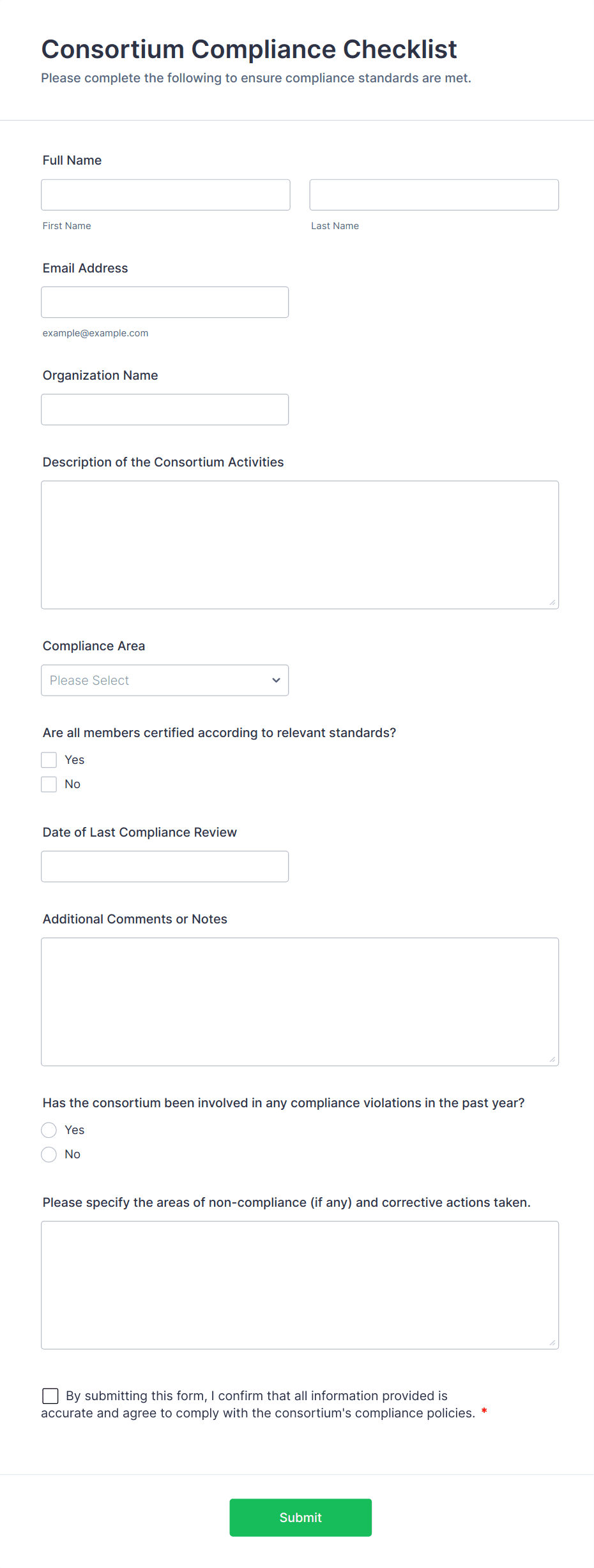Click the Consortium Compliance Checklist heading
This screenshot has width=594, height=1568.
[x=249, y=49]
